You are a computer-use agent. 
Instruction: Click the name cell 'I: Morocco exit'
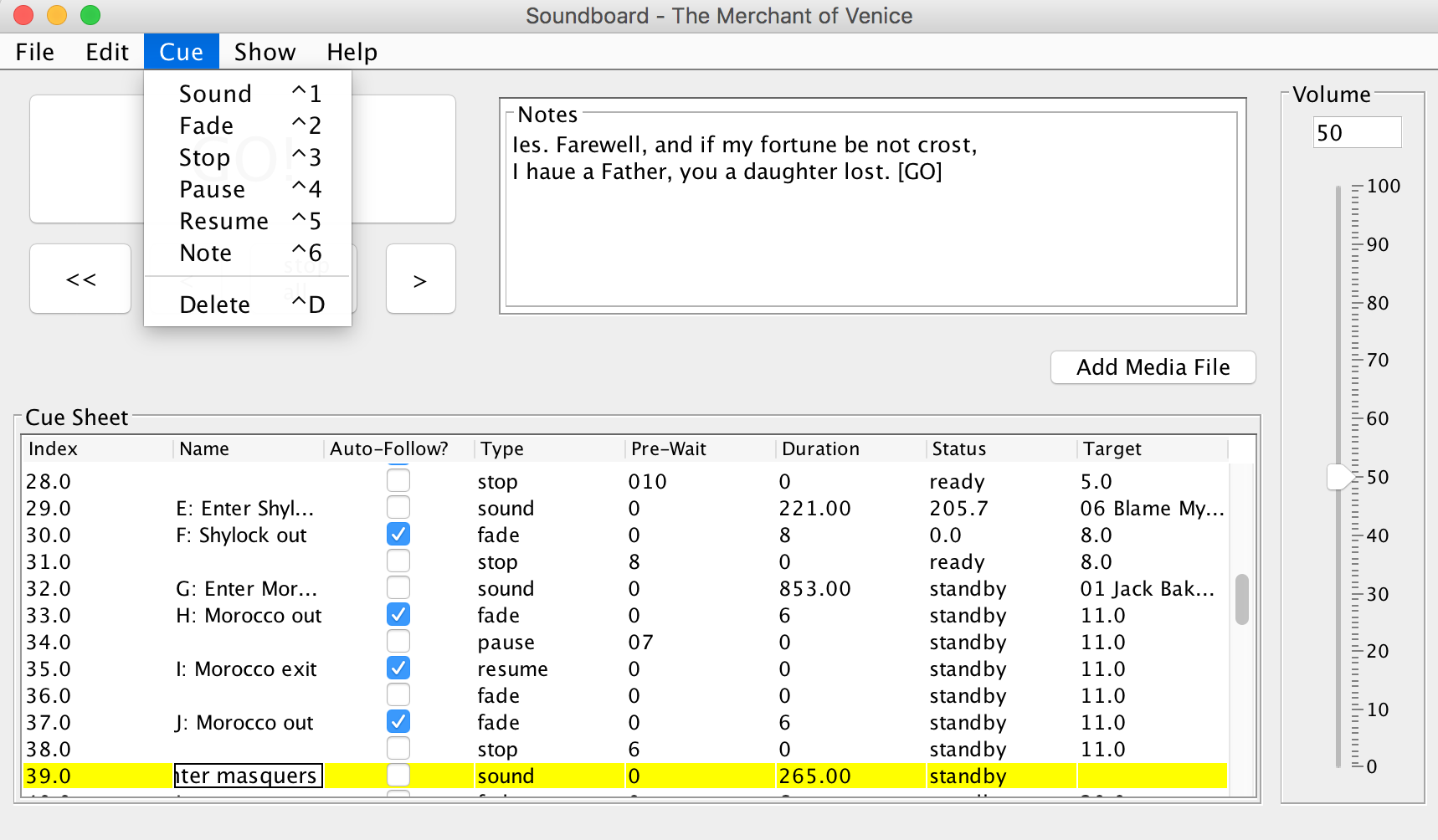[249, 668]
